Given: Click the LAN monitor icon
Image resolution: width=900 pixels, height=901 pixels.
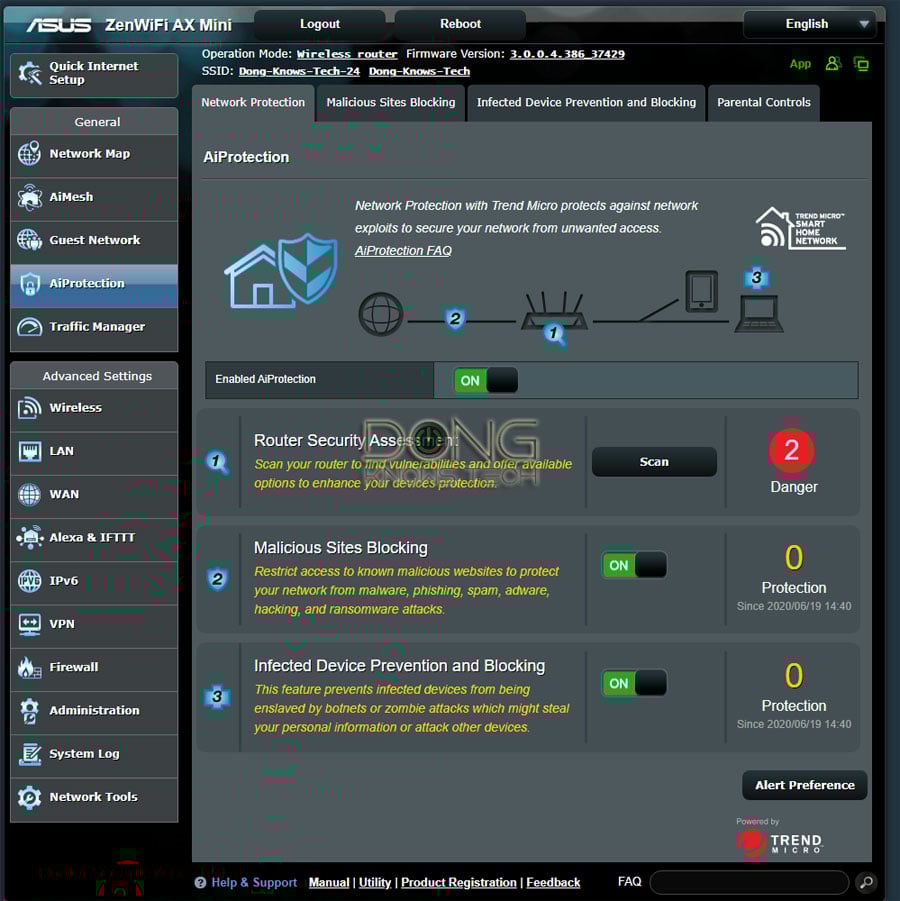Looking at the screenshot, I should [x=29, y=451].
